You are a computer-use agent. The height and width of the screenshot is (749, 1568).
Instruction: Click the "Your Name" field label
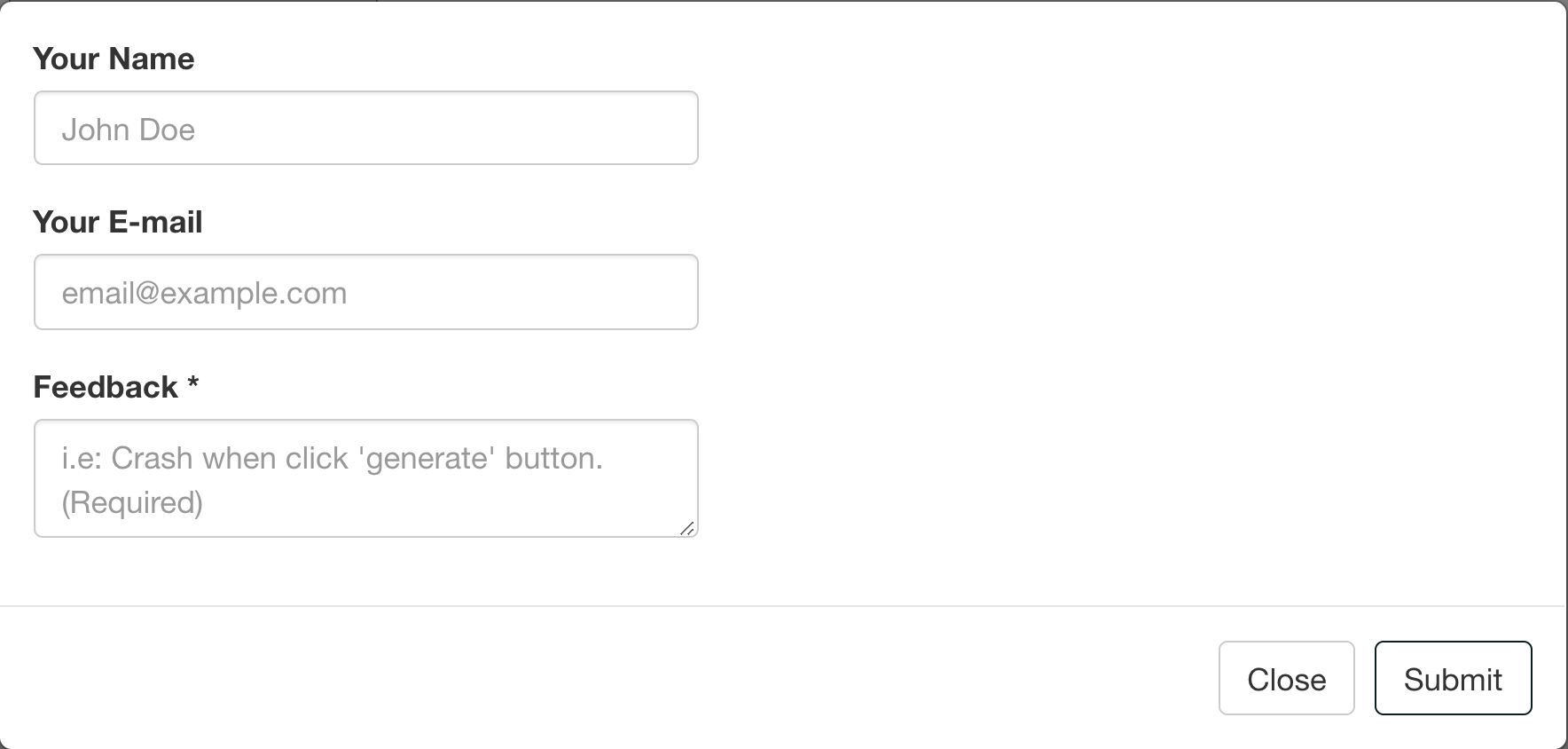pos(114,59)
